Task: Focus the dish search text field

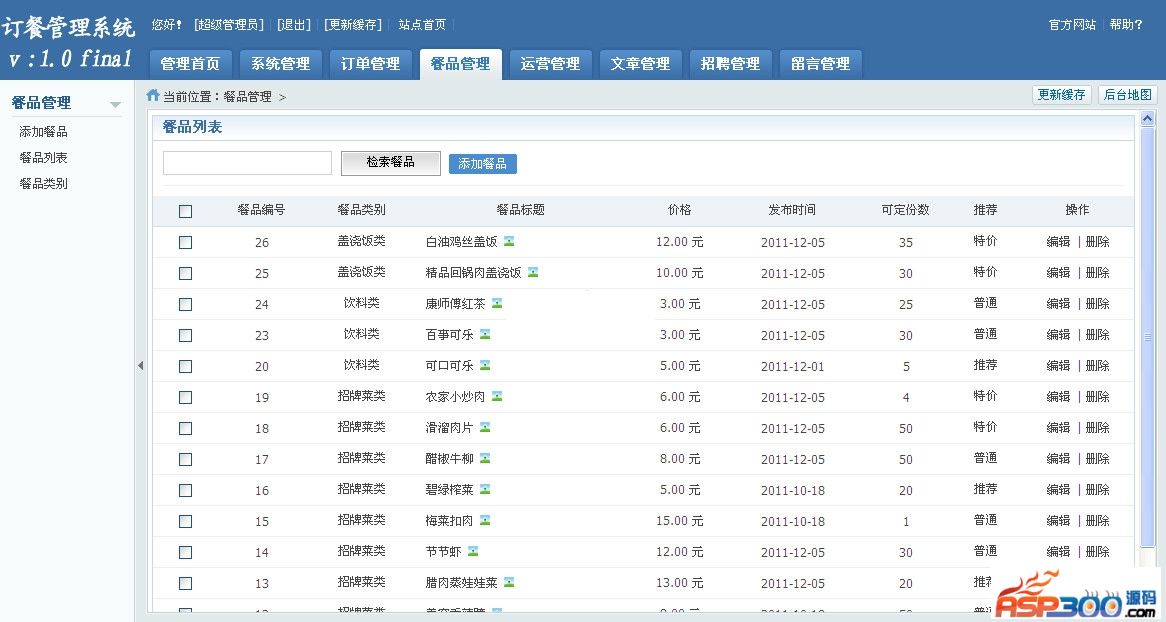Action: (247, 163)
